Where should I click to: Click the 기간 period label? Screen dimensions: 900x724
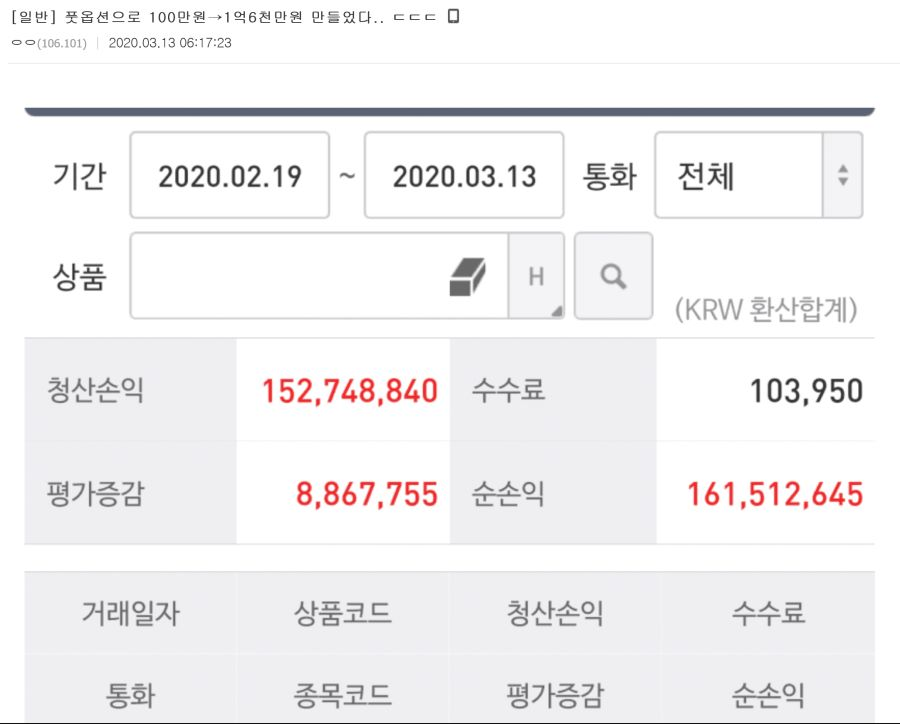point(79,175)
